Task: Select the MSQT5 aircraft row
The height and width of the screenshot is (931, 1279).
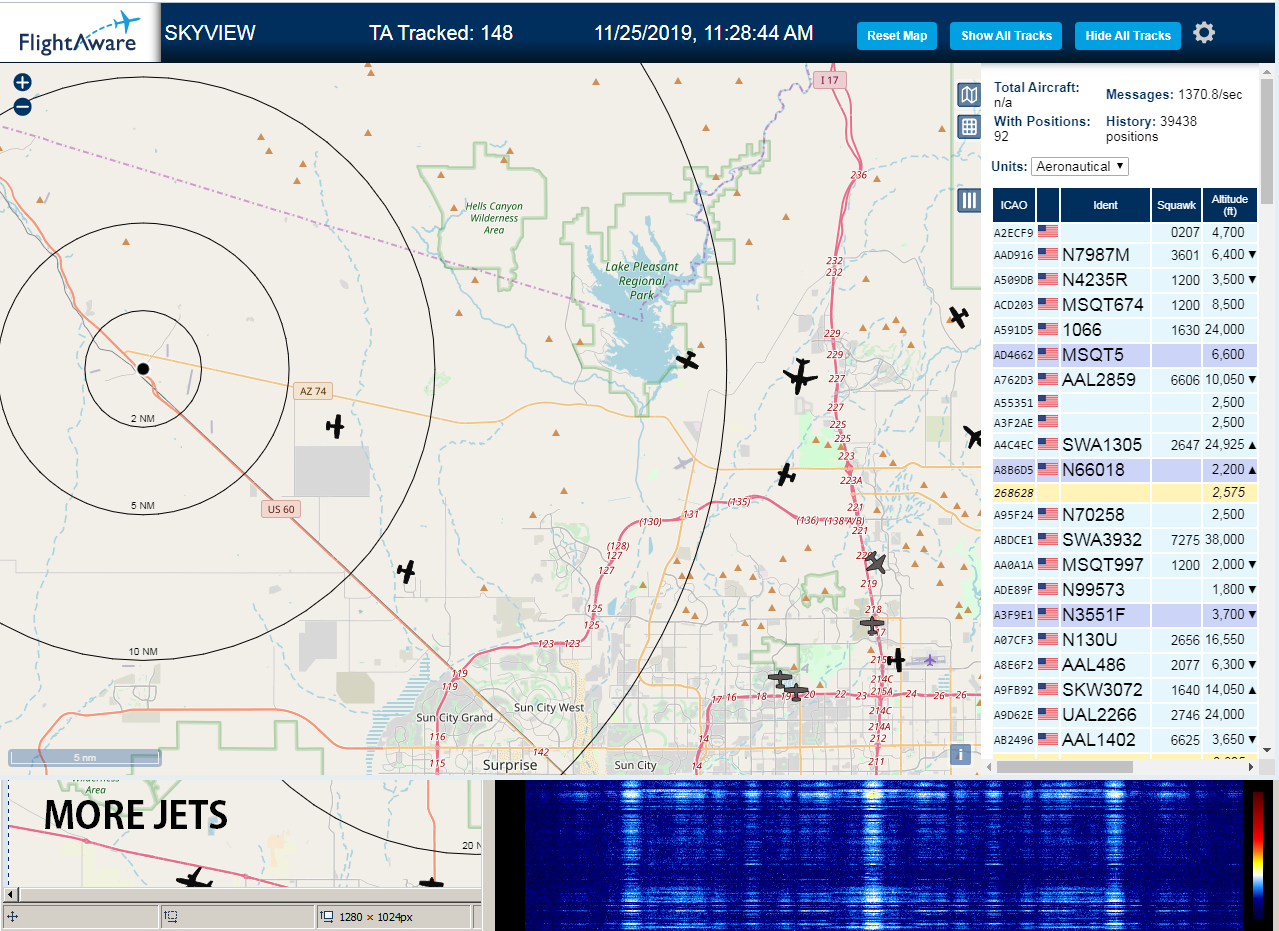Action: pyautogui.click(x=1125, y=355)
